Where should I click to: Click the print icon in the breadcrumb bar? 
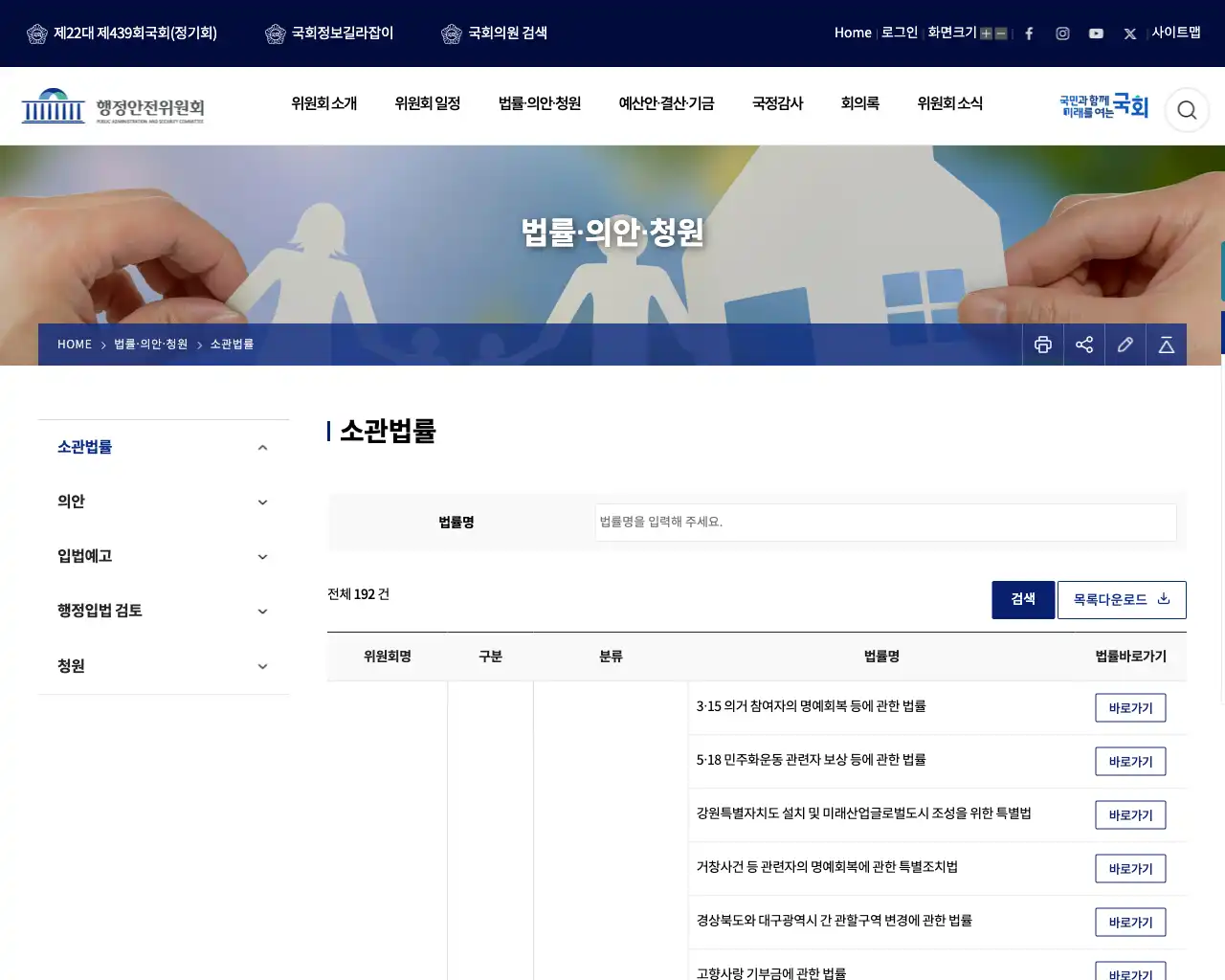tap(1043, 345)
